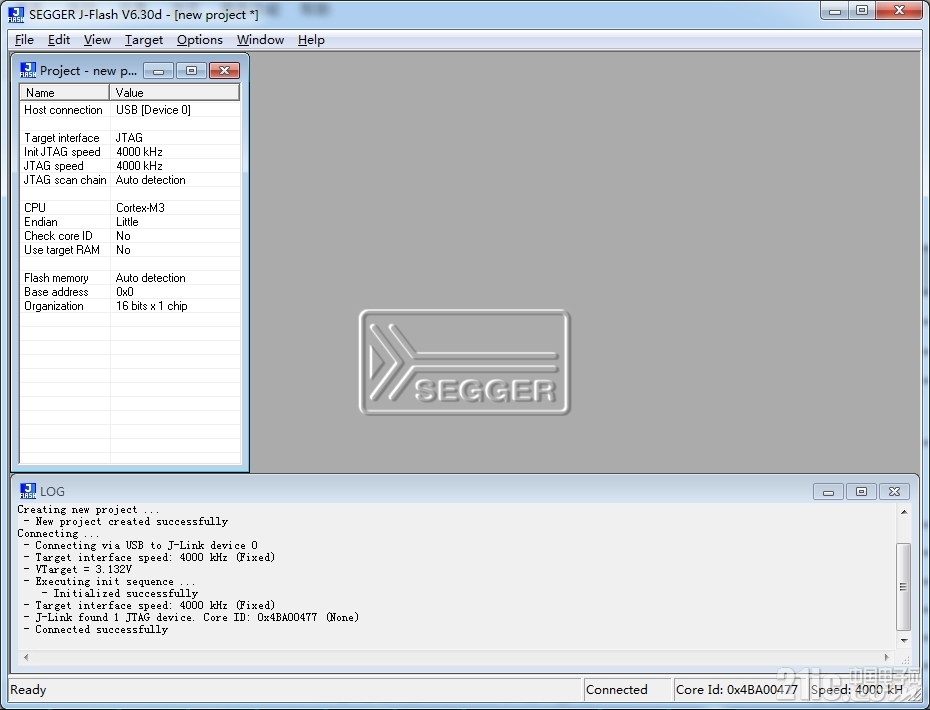Click the Project window J-Flash icon
This screenshot has height=710, width=930.
[x=28, y=70]
